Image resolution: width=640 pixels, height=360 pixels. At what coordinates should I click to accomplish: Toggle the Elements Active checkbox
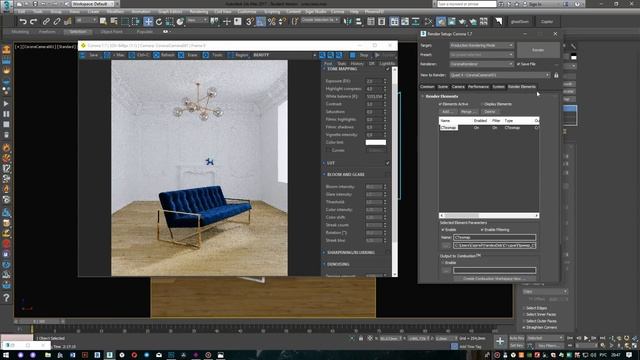click(440, 104)
